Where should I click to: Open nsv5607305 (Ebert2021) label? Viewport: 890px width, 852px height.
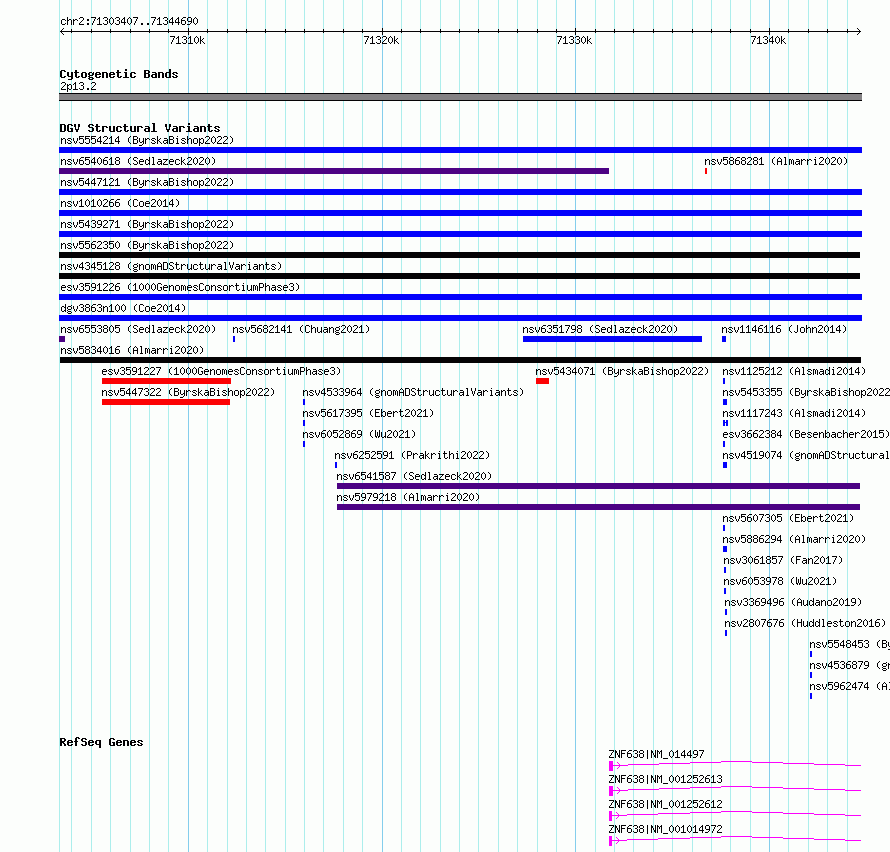[x=788, y=518]
